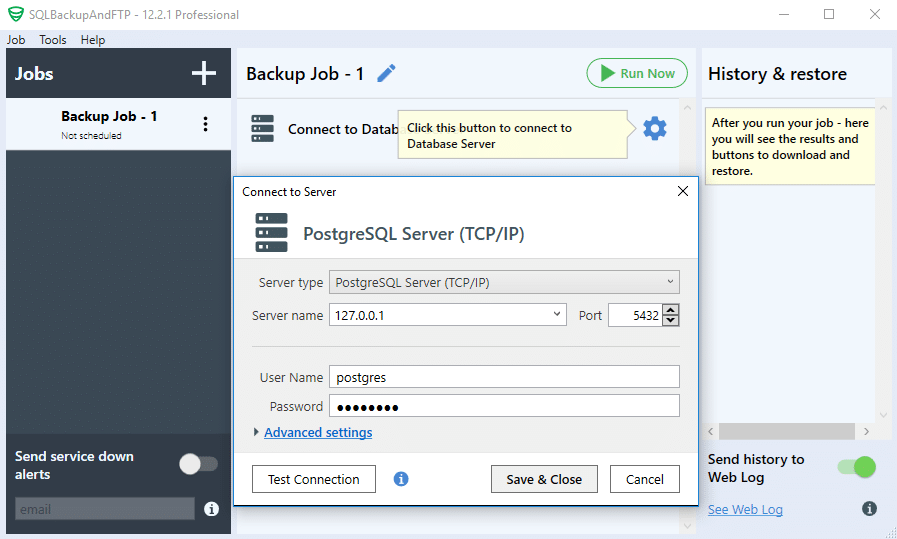The image size is (897, 539).
Task: Close the Connect to Server dialog
Action: (x=682, y=191)
